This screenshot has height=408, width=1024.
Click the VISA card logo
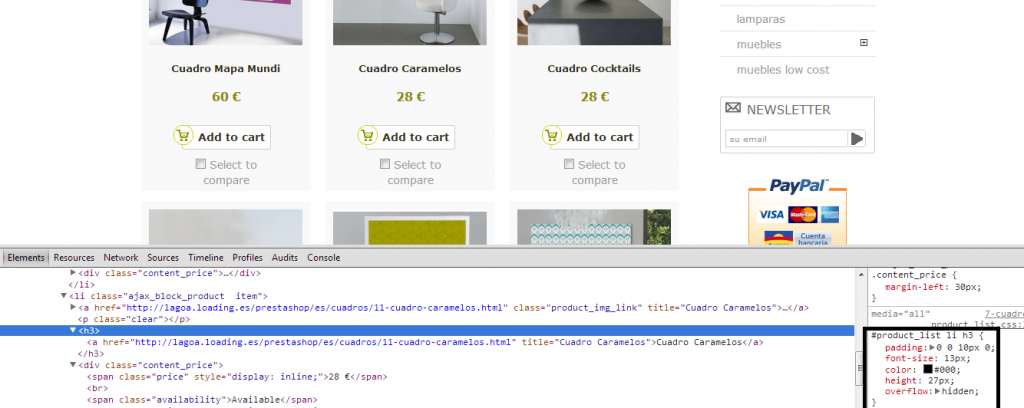[771, 214]
